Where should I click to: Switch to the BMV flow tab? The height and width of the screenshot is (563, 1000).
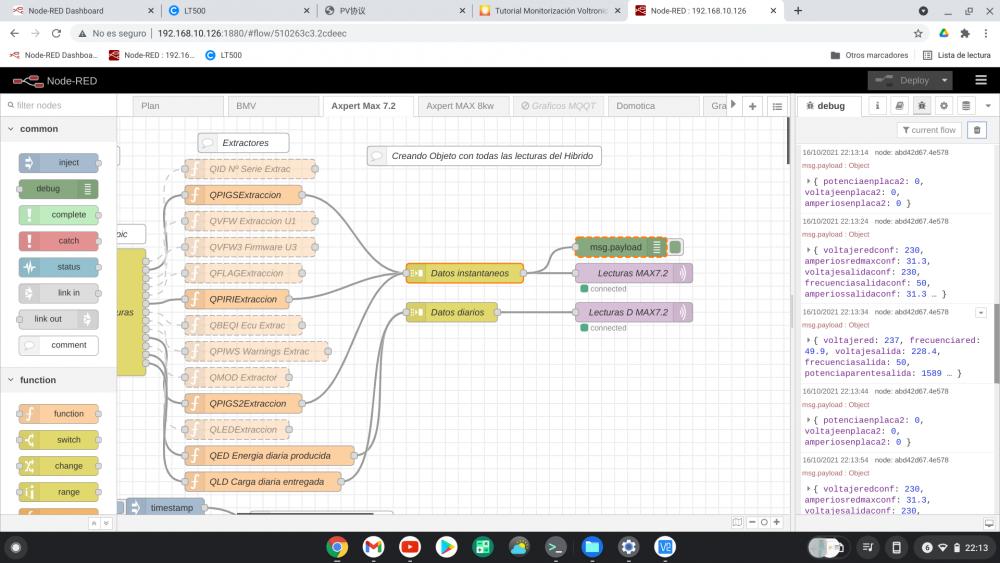pos(273,106)
